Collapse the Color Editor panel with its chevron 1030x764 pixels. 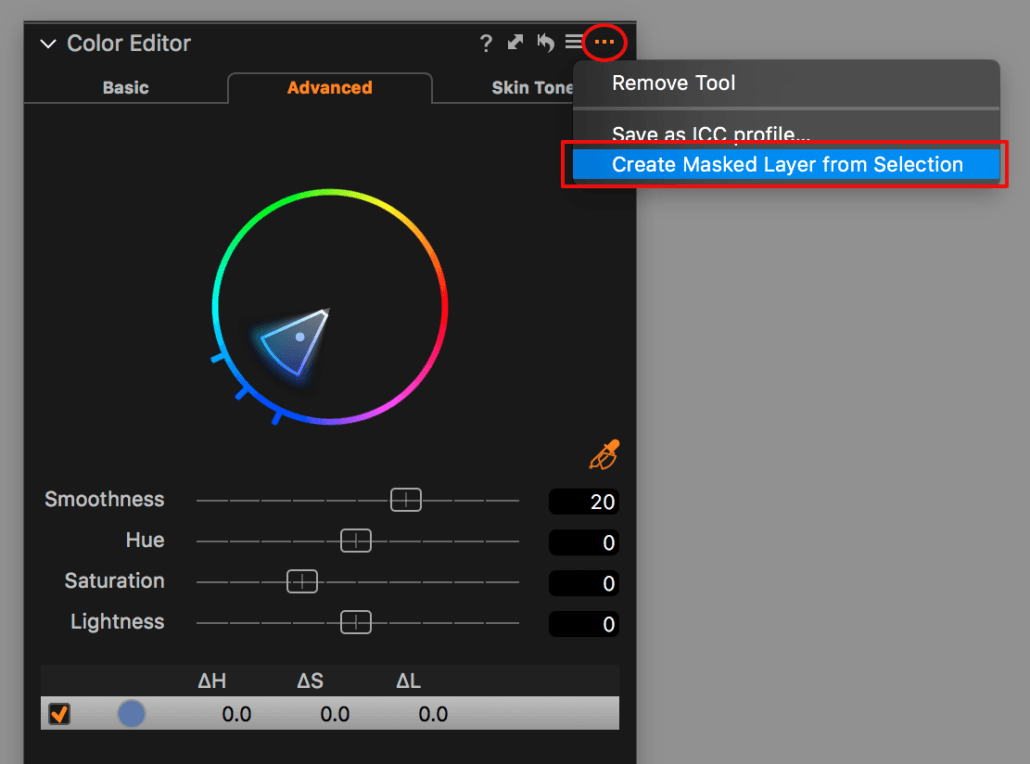tap(47, 43)
